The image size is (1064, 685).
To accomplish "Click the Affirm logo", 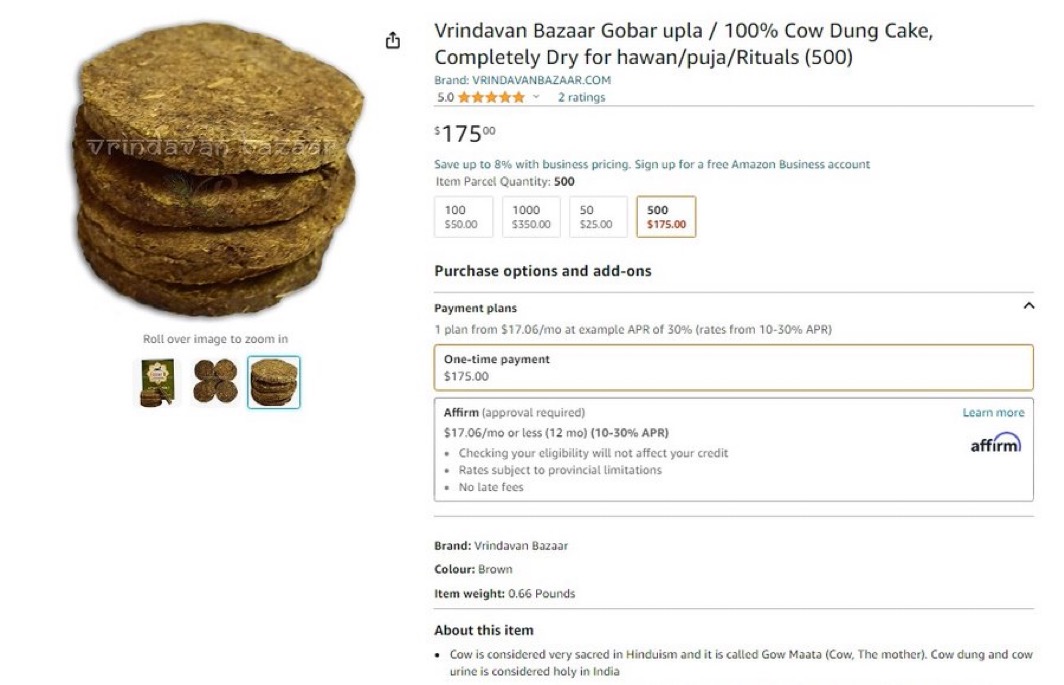I will [x=995, y=443].
